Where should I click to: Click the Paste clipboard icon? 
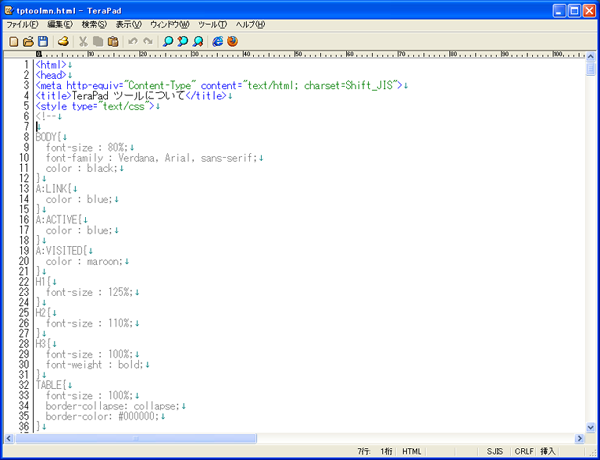click(113, 41)
